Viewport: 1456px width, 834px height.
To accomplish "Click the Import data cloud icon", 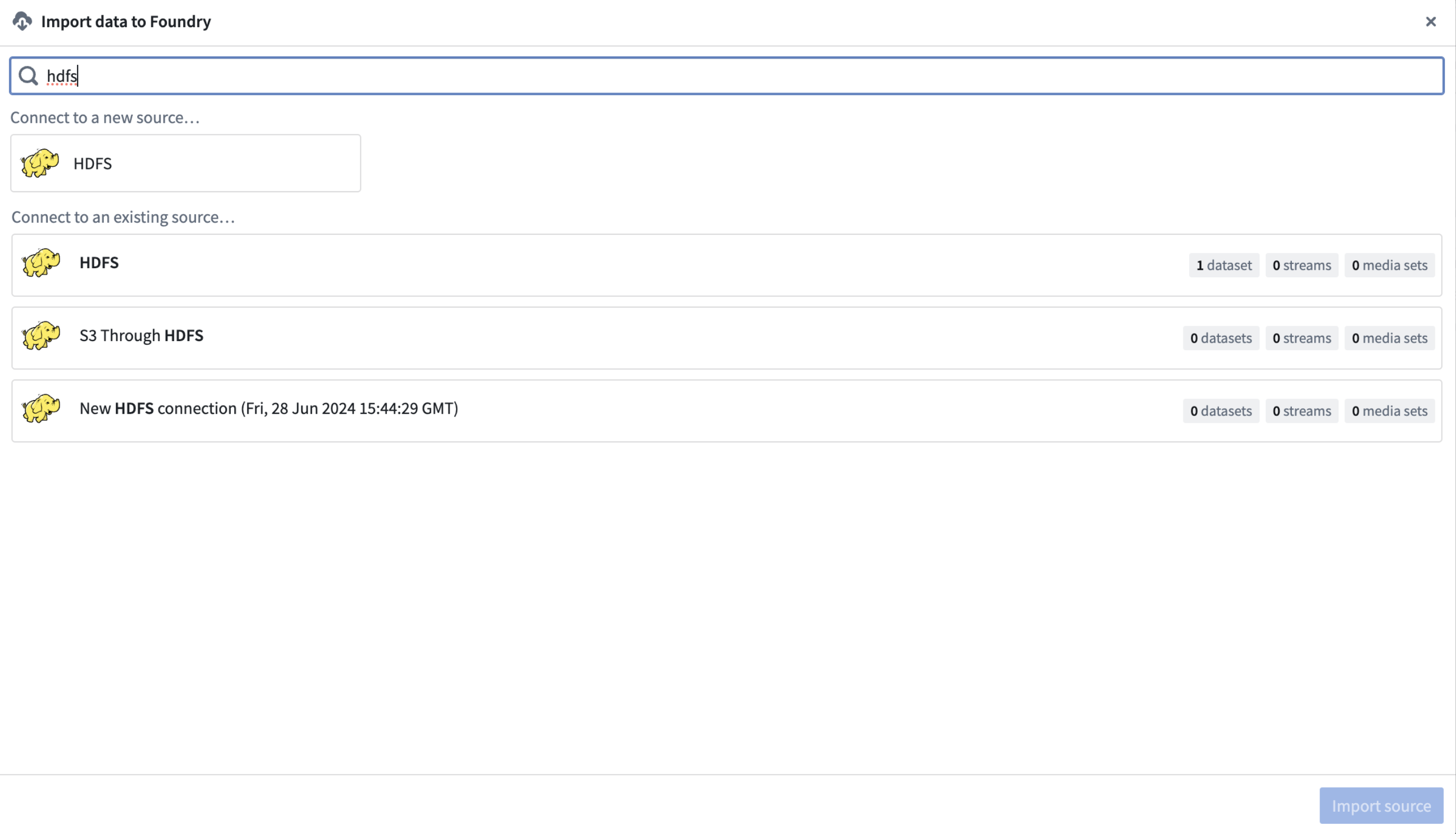I will pos(22,21).
